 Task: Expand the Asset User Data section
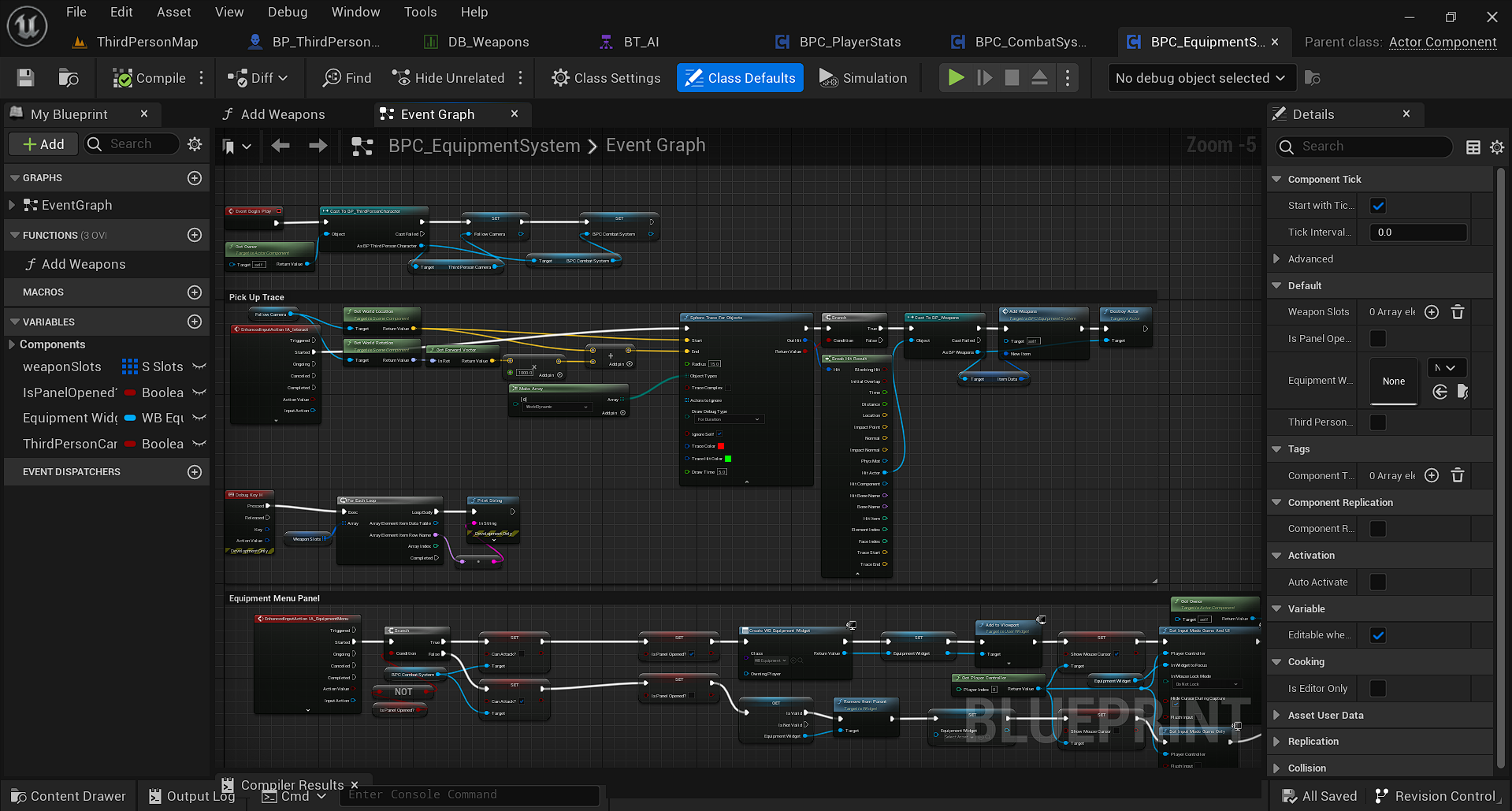[x=1276, y=716]
